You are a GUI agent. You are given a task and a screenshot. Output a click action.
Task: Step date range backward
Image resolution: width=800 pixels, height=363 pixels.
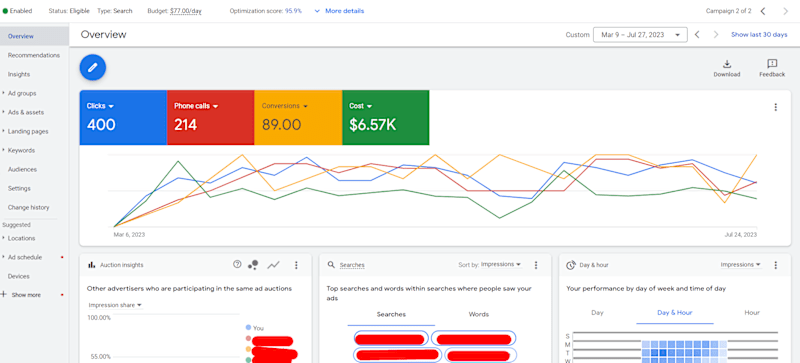point(697,35)
